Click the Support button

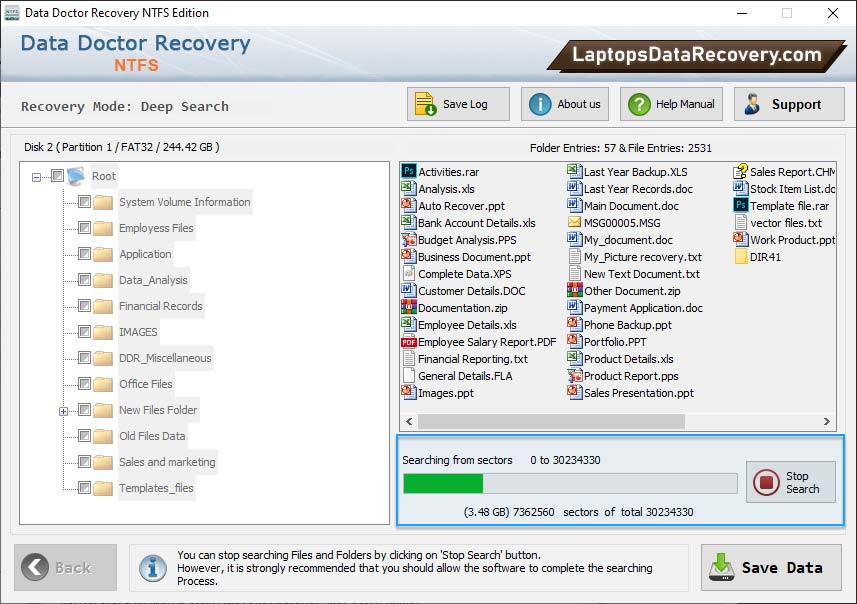789,104
